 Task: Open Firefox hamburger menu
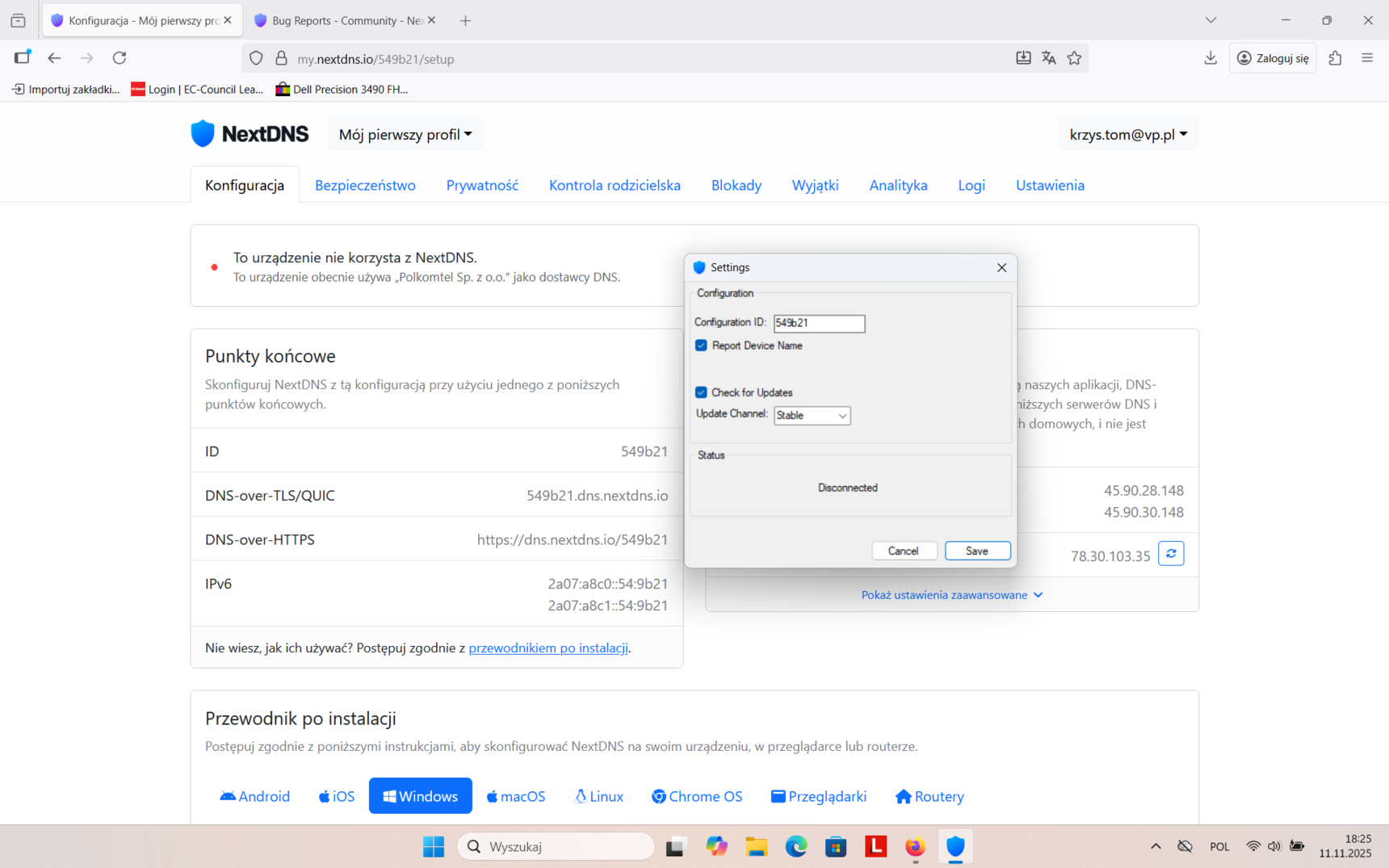pos(1366,58)
